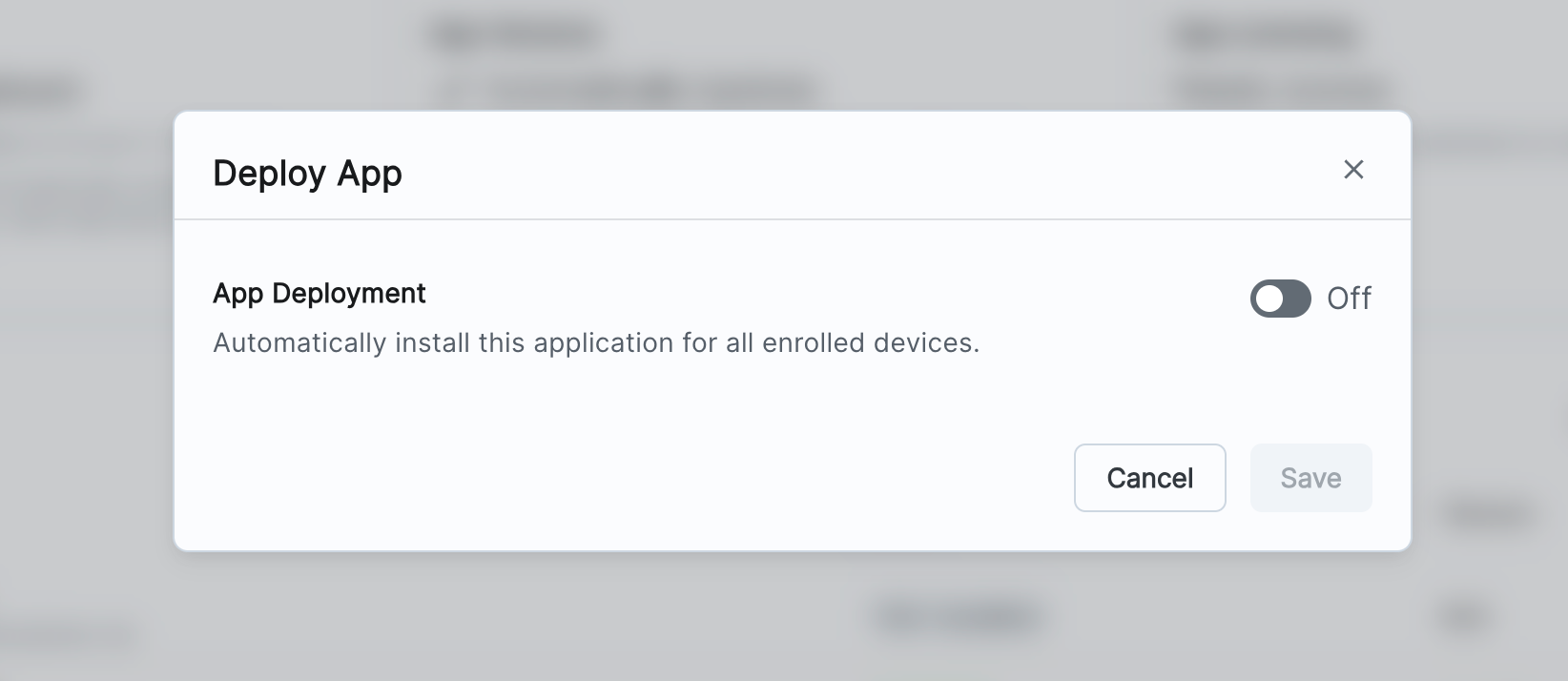Save the app deployment setting
The image size is (1568, 681).
(1310, 478)
